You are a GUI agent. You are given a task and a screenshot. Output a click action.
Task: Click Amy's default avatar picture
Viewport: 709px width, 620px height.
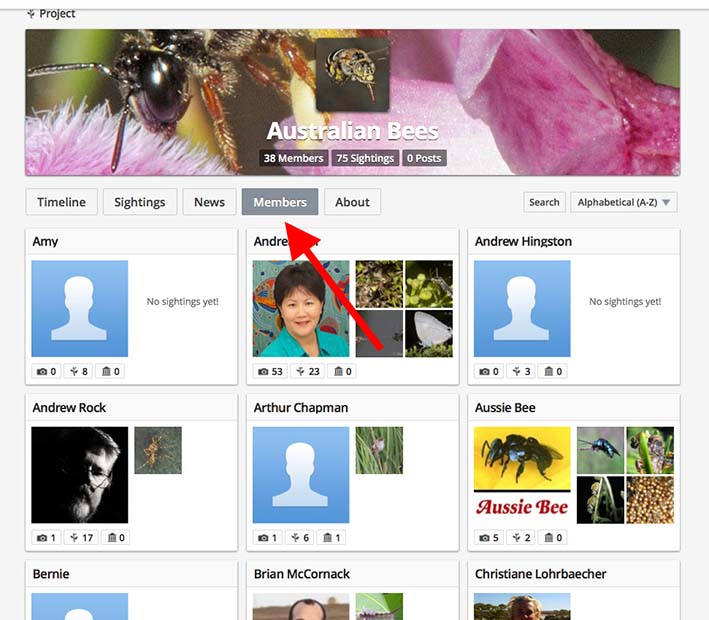[80, 308]
